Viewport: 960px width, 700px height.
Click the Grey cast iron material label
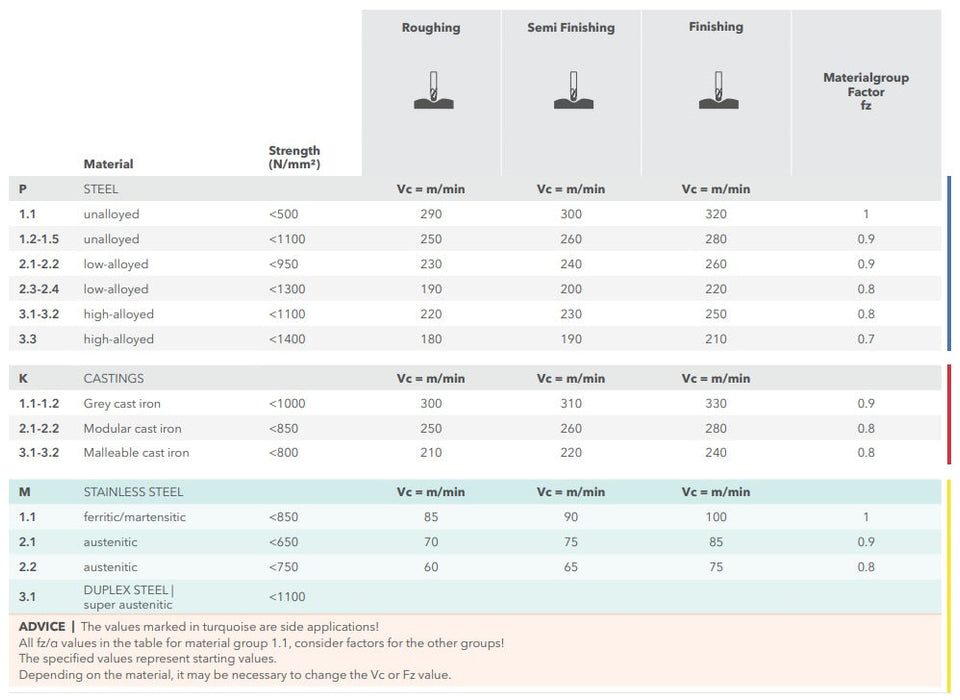click(x=122, y=404)
